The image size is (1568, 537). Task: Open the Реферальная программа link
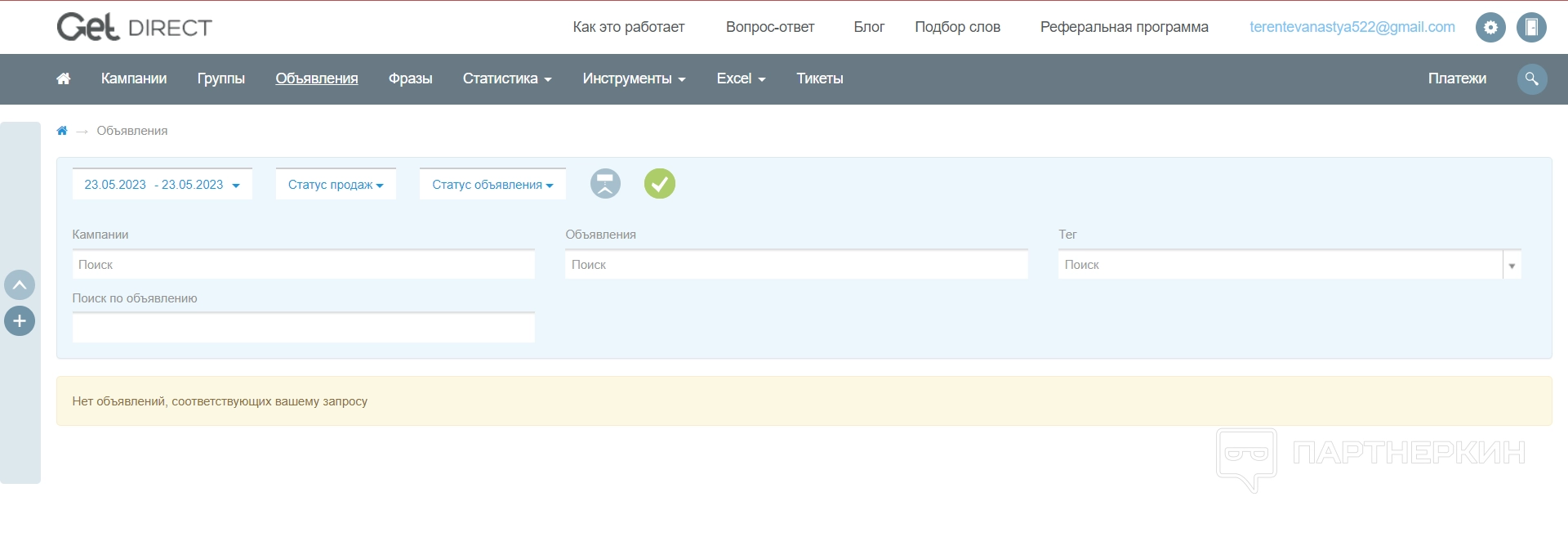tap(1124, 27)
